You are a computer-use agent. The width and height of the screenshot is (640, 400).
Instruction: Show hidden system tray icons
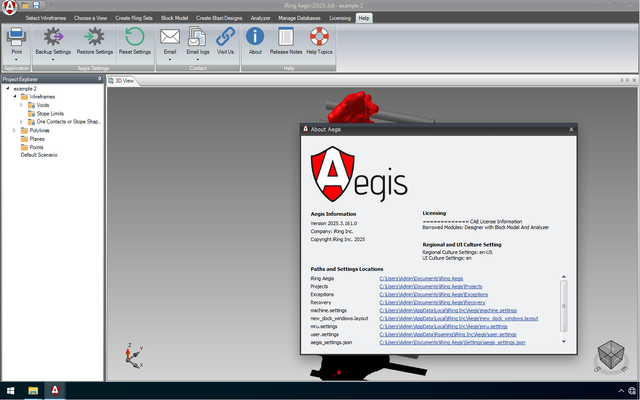pyautogui.click(x=621, y=391)
